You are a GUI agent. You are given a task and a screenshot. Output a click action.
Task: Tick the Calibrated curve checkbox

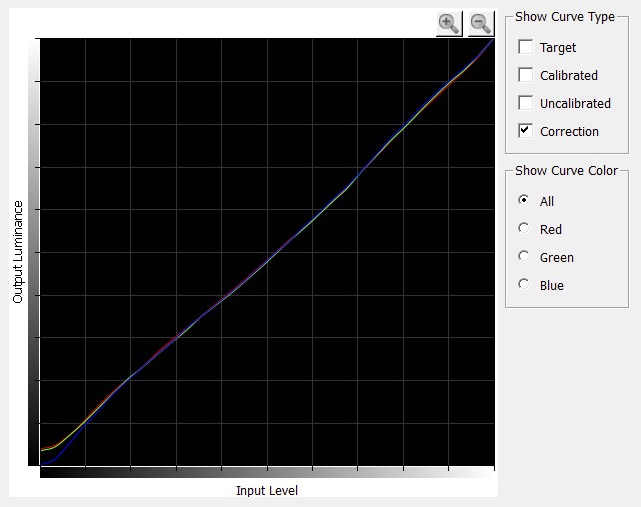tap(525, 75)
